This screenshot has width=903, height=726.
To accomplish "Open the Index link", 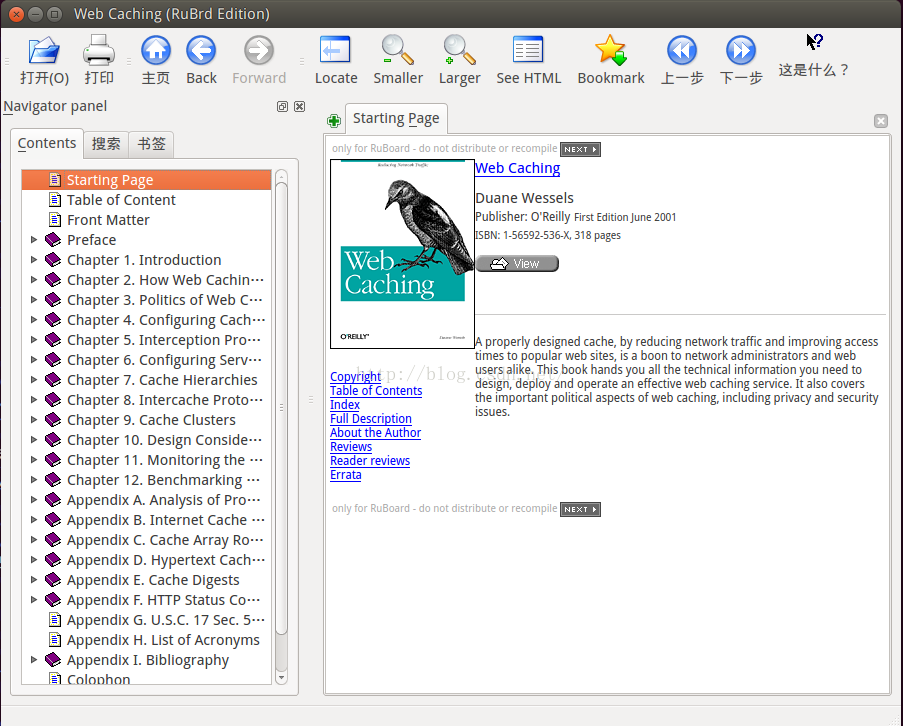I will (x=344, y=405).
